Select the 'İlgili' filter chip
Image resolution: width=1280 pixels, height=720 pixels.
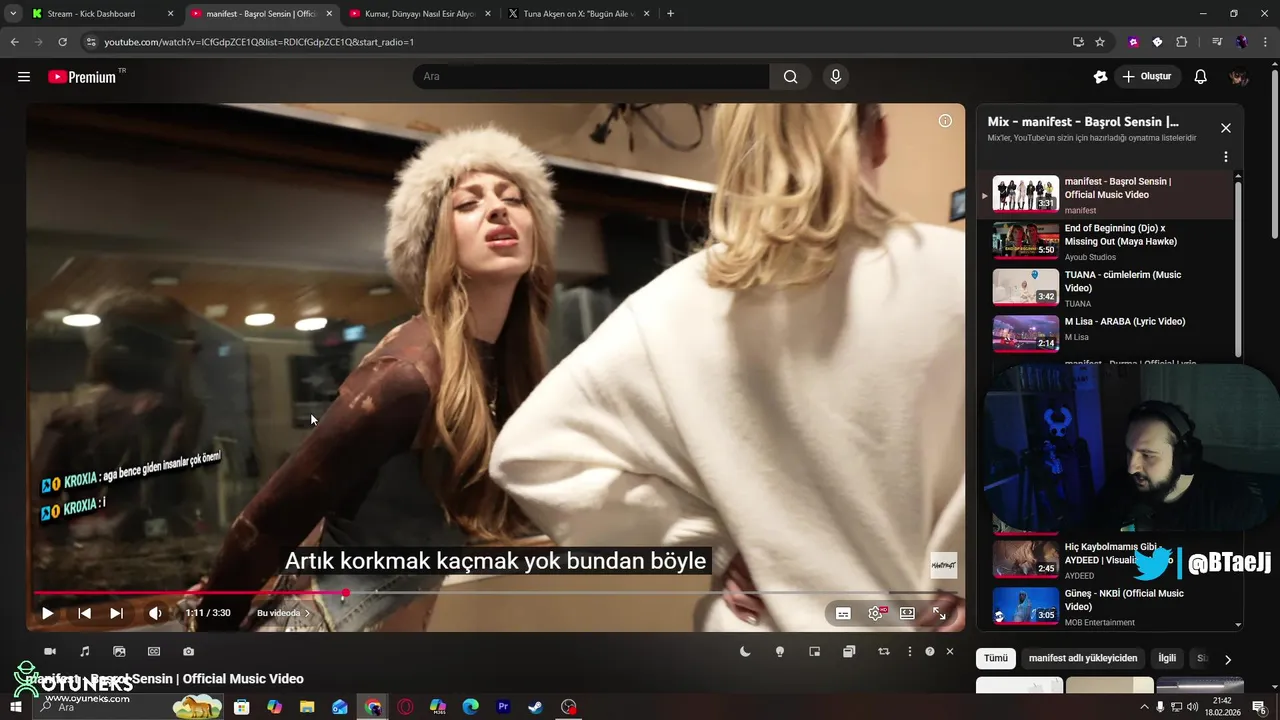1167,658
